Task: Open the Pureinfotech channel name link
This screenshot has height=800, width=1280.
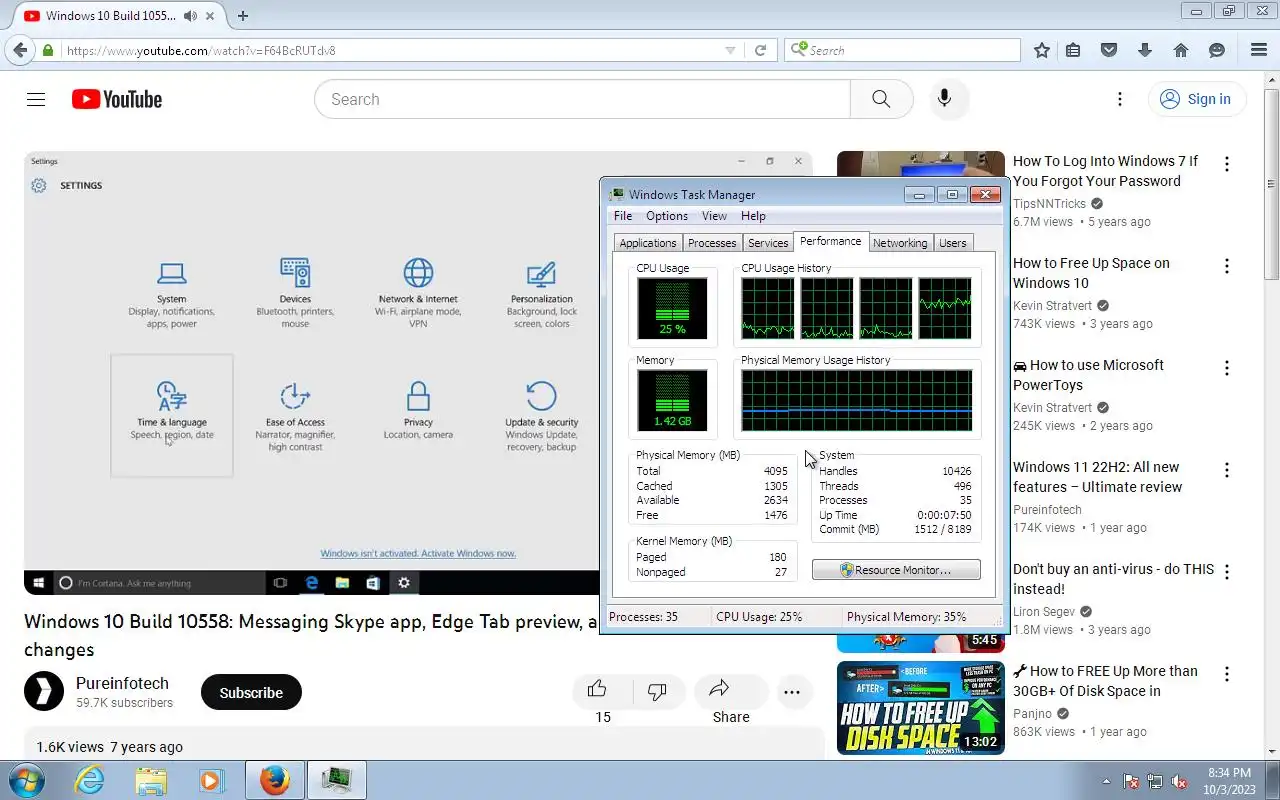Action: 122,683
